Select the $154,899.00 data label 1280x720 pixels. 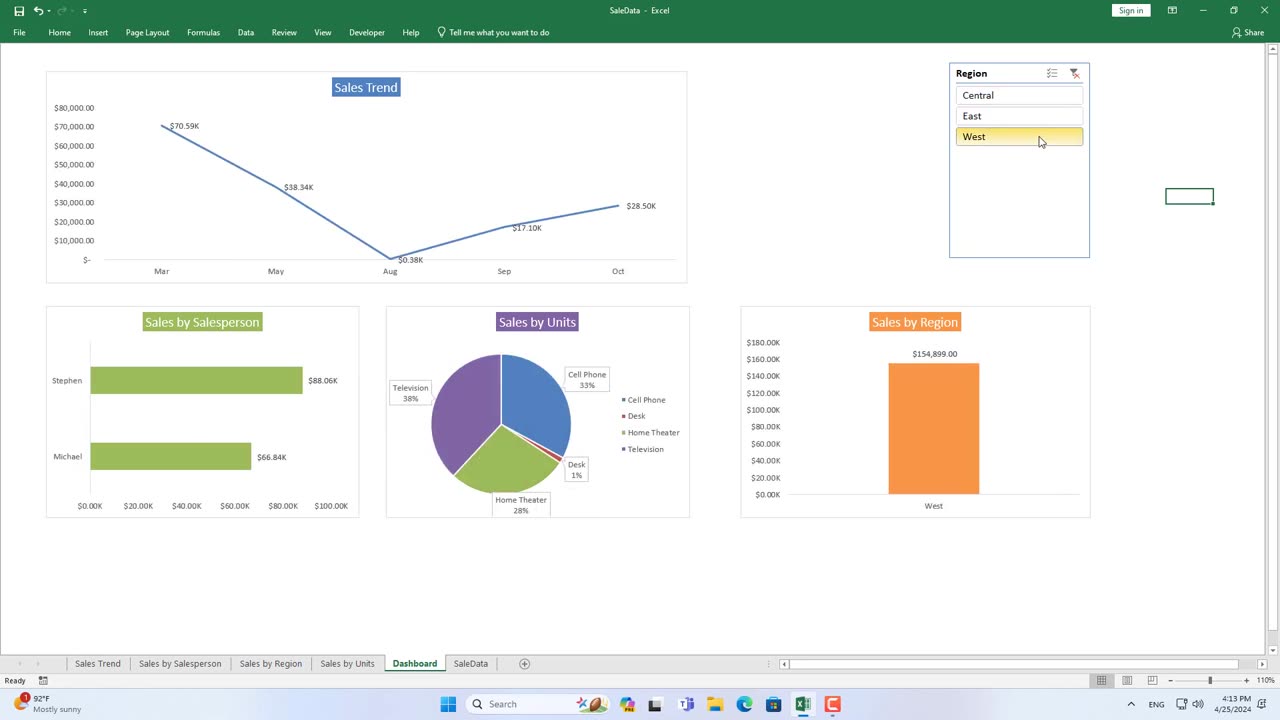[x=934, y=354]
